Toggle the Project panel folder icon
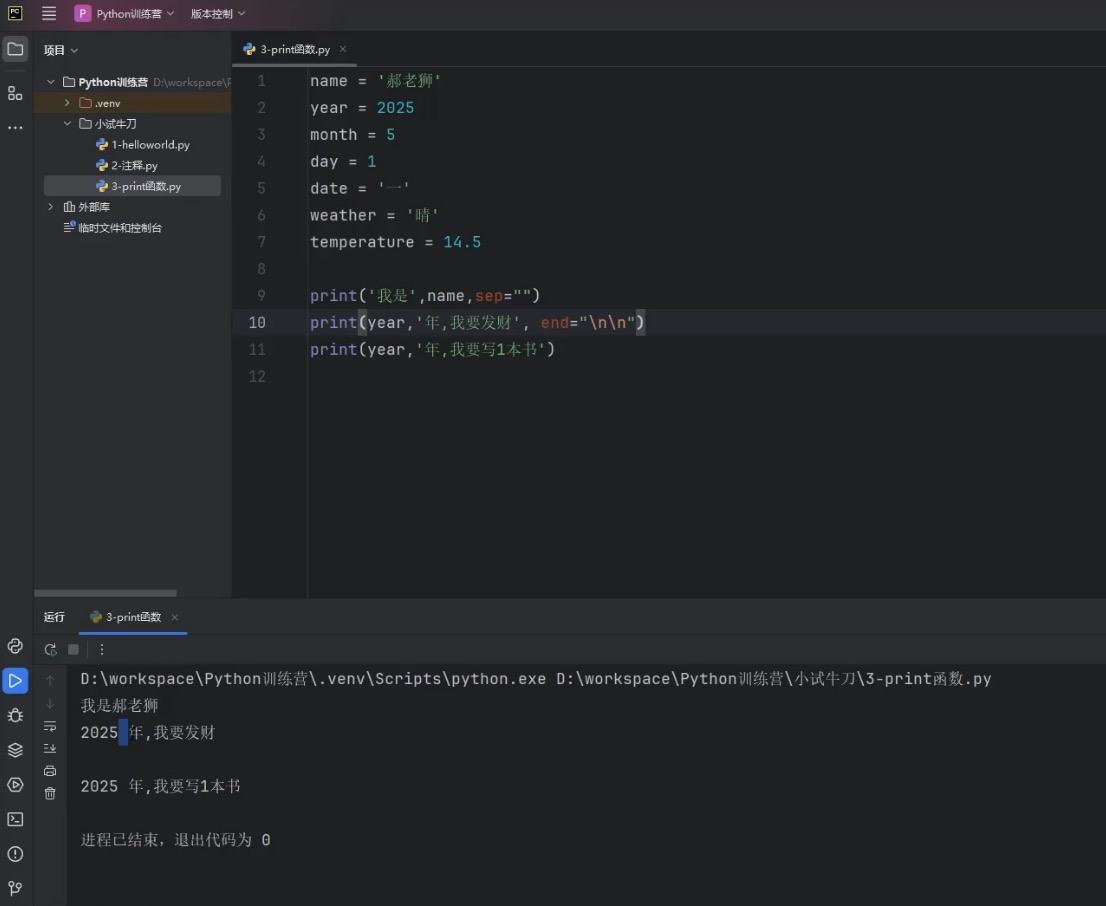 tap(15, 49)
